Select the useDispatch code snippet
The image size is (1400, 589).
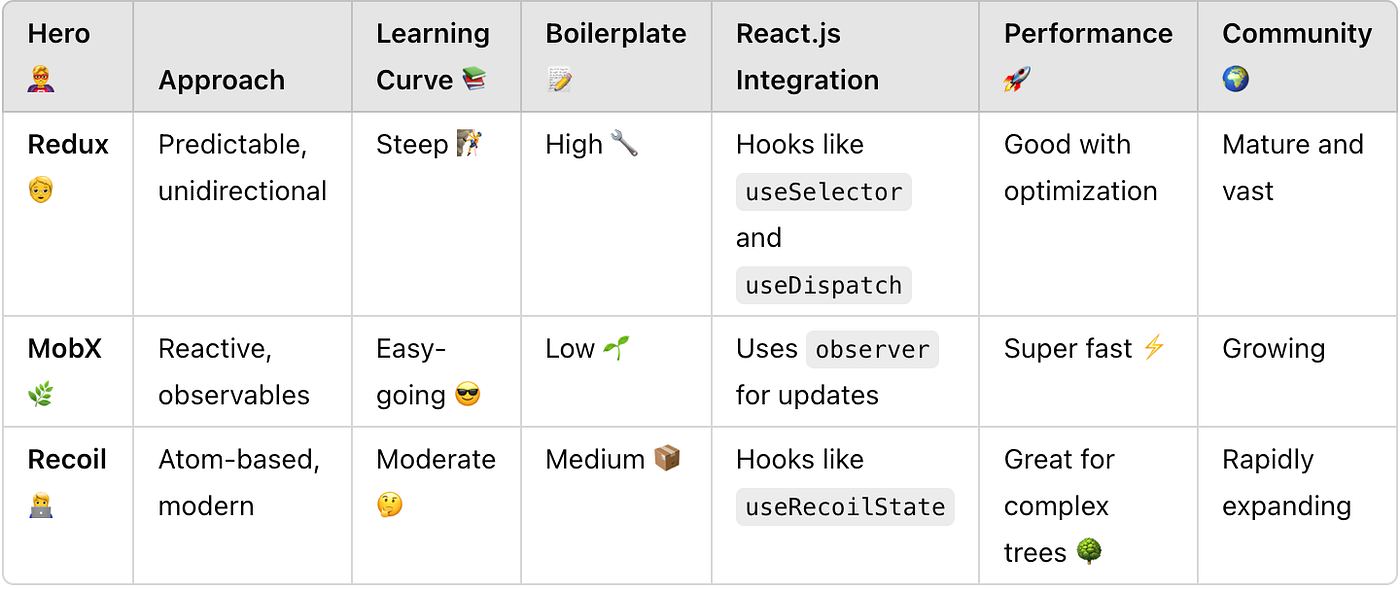point(824,285)
